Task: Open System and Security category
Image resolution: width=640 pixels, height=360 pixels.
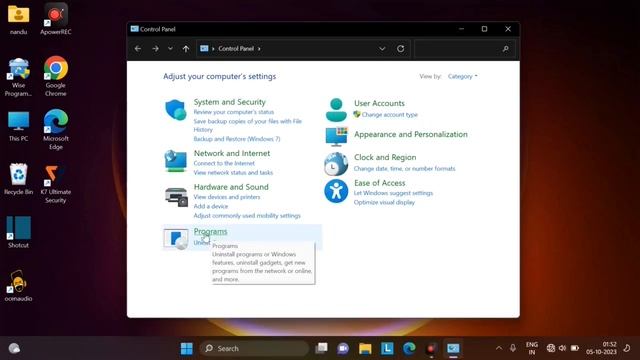Action: (x=229, y=102)
